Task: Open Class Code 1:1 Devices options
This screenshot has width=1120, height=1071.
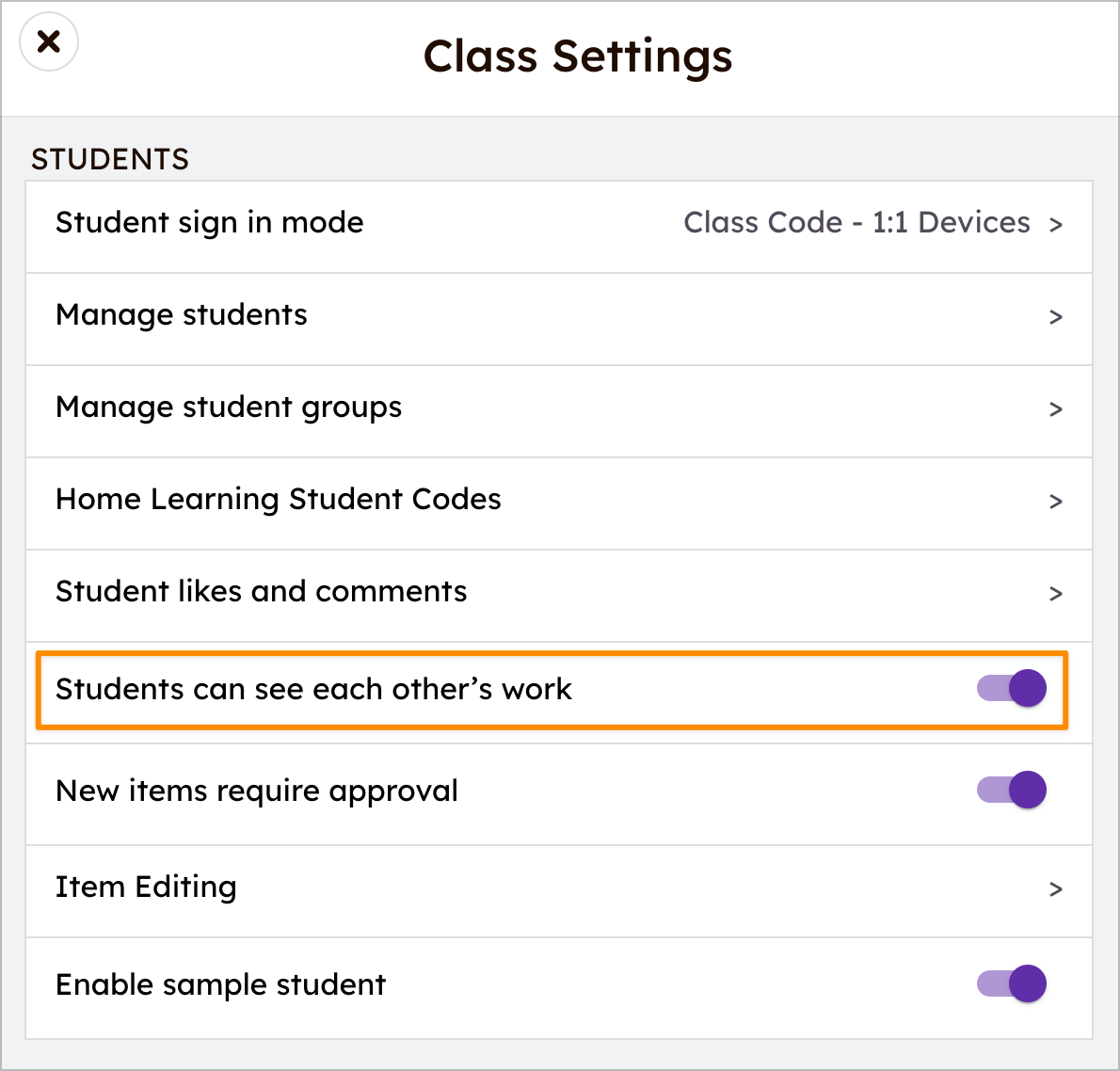Action: (857, 224)
